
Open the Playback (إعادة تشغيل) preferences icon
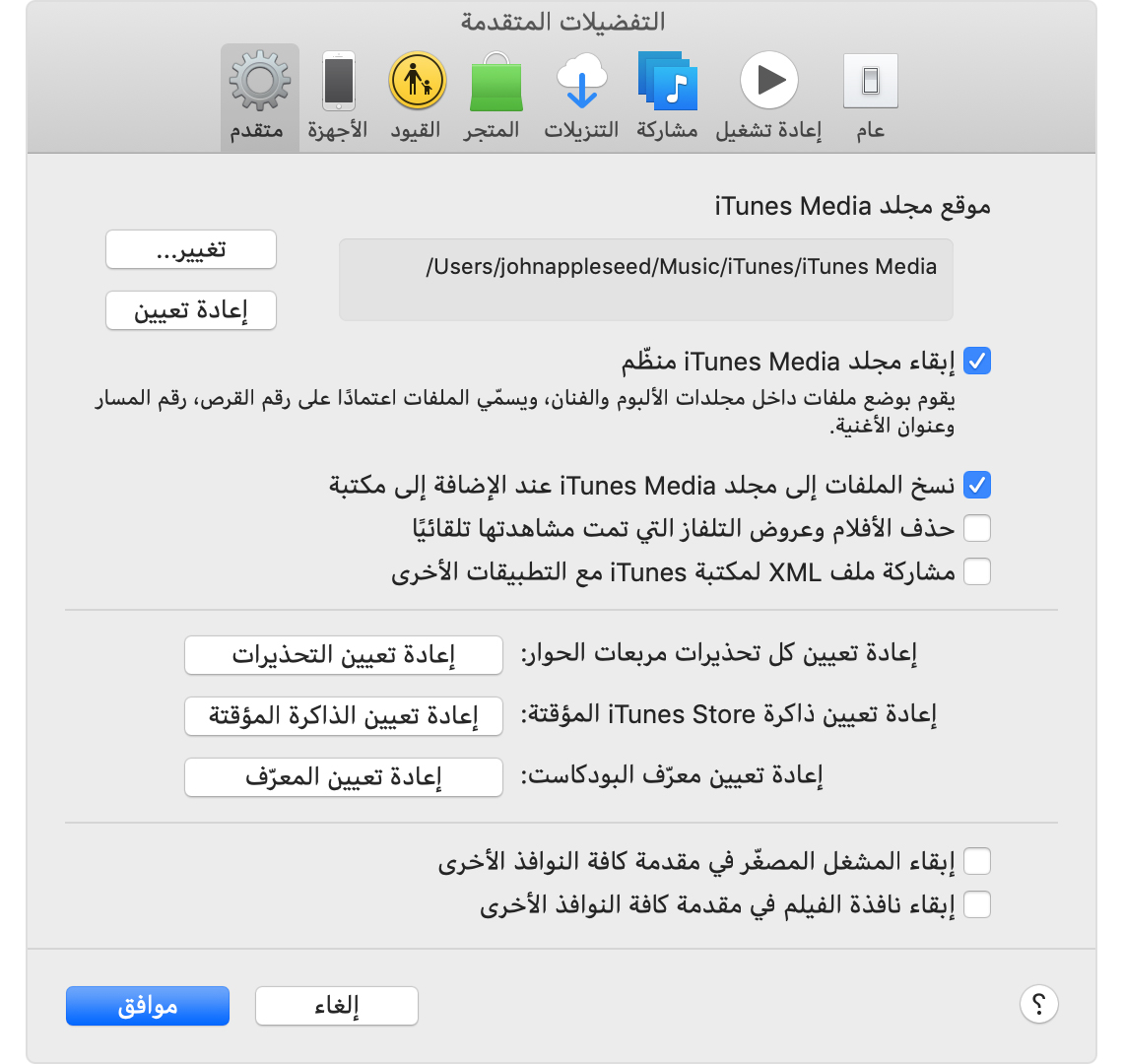pos(768,83)
